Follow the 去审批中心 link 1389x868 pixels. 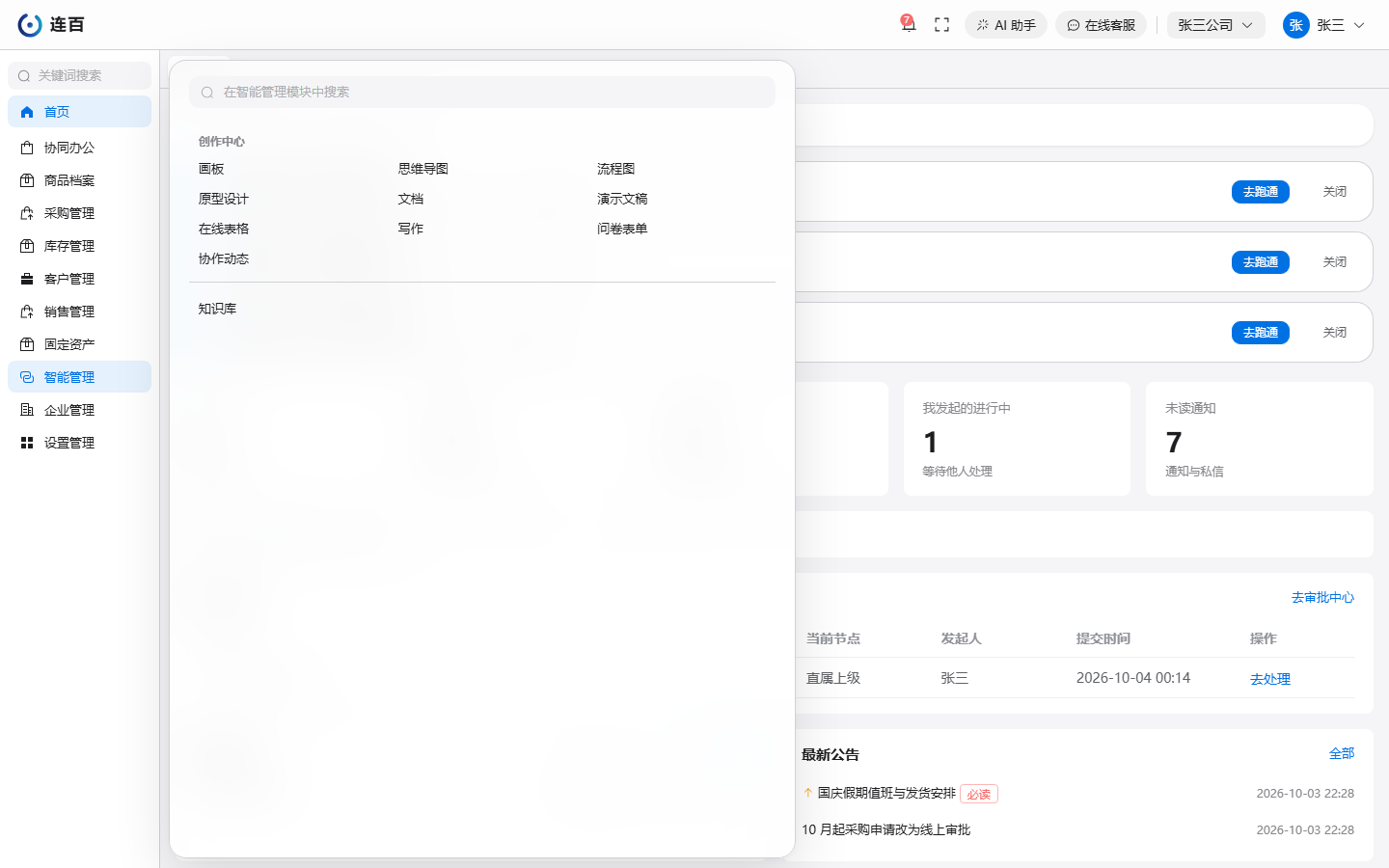1322,598
